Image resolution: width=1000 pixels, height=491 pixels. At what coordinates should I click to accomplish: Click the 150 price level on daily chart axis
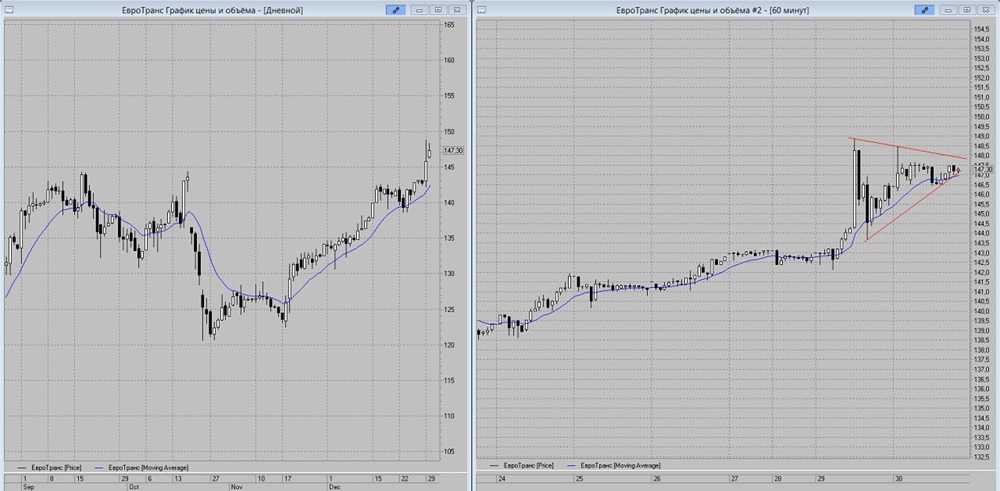(450, 131)
